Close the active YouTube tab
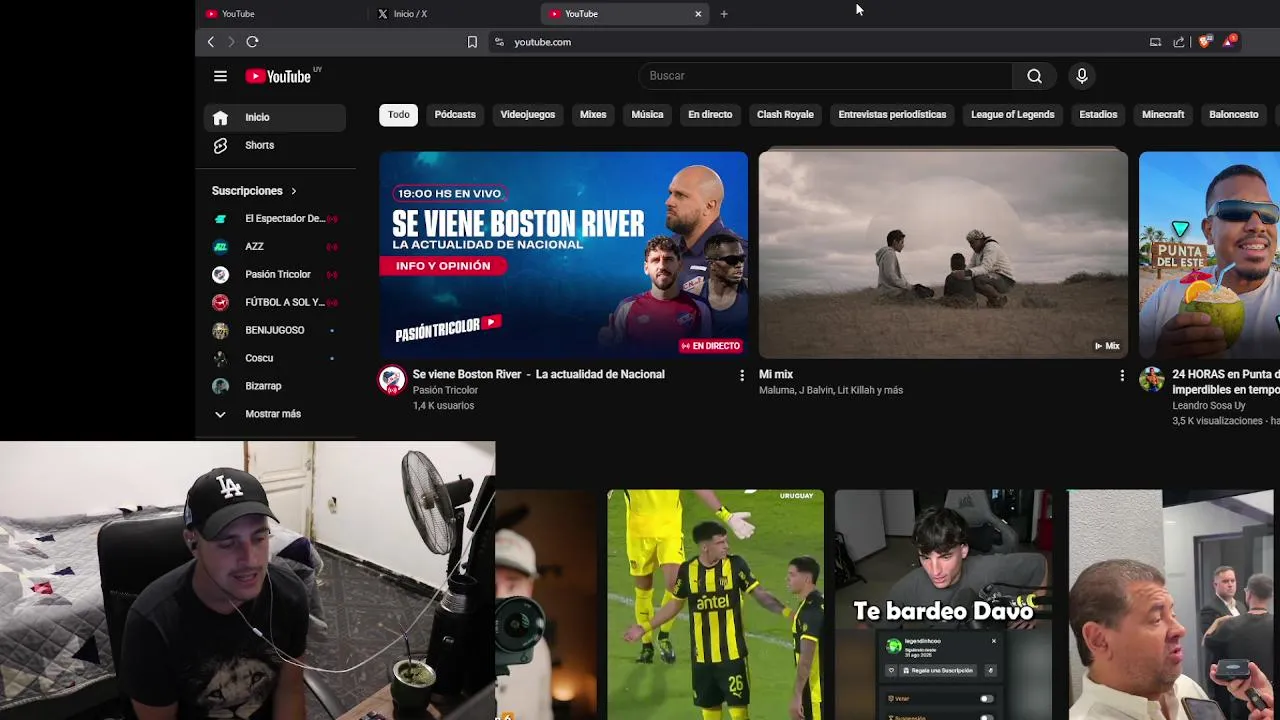 point(698,14)
